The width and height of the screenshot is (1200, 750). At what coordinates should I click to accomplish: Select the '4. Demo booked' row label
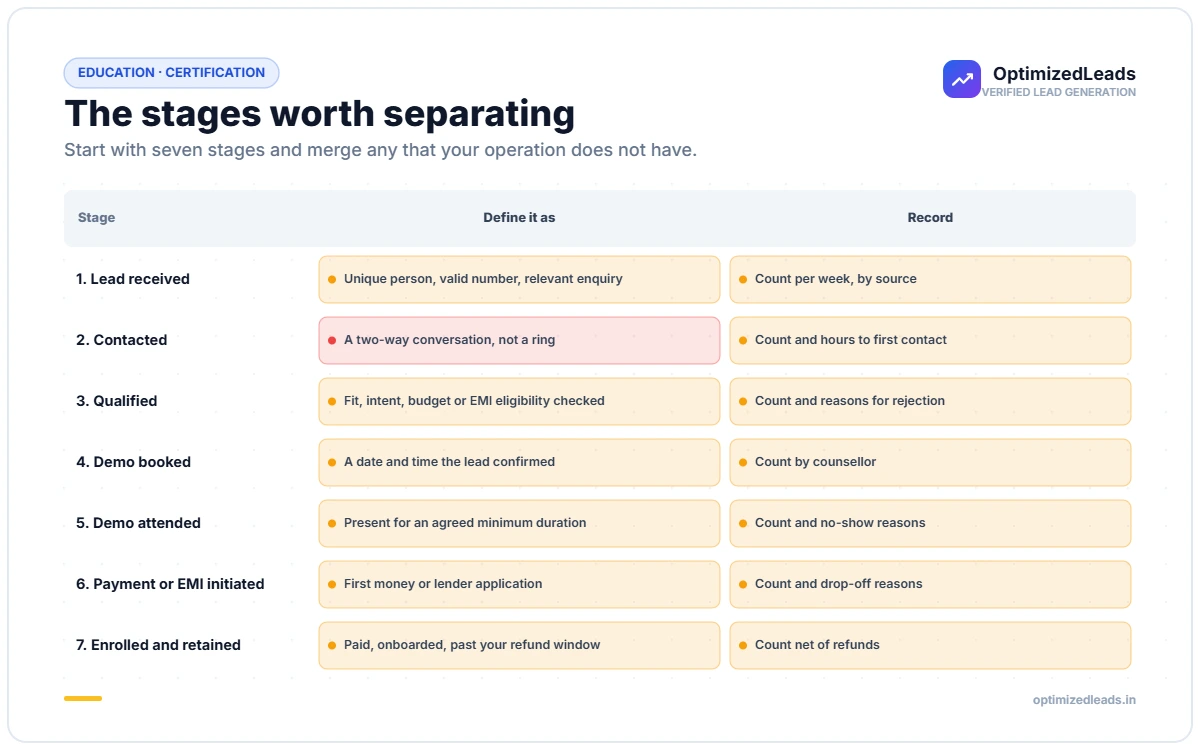tap(134, 462)
